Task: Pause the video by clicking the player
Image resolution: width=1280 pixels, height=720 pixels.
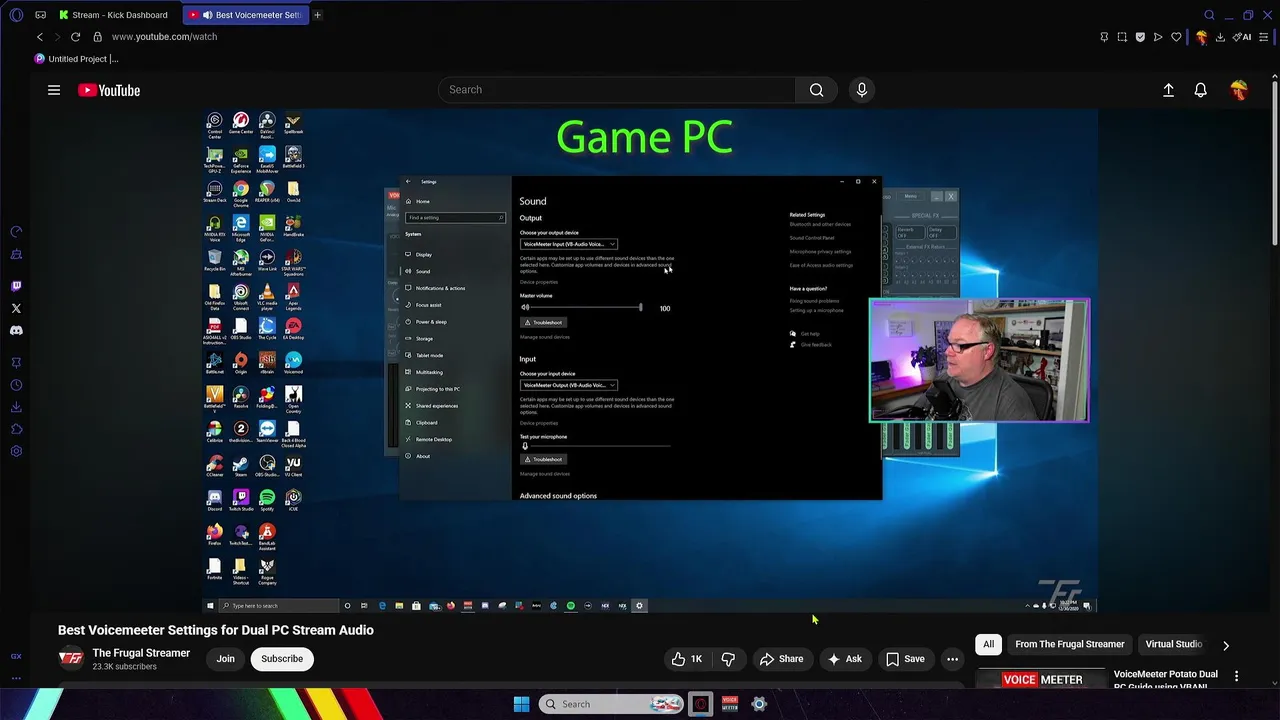Action: click(650, 361)
